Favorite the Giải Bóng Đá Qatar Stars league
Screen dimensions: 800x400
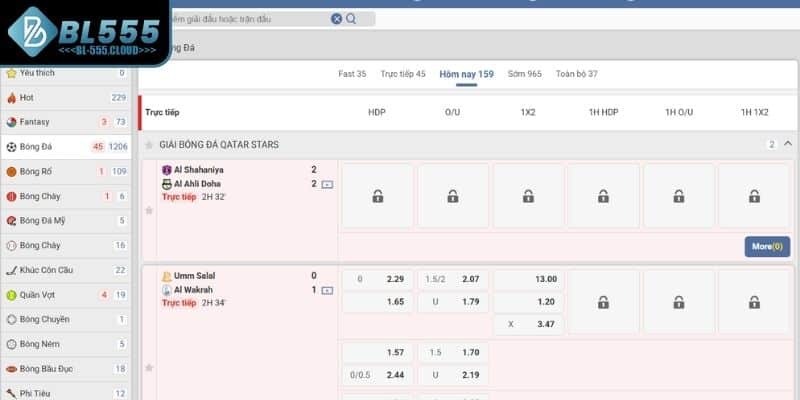(150, 145)
